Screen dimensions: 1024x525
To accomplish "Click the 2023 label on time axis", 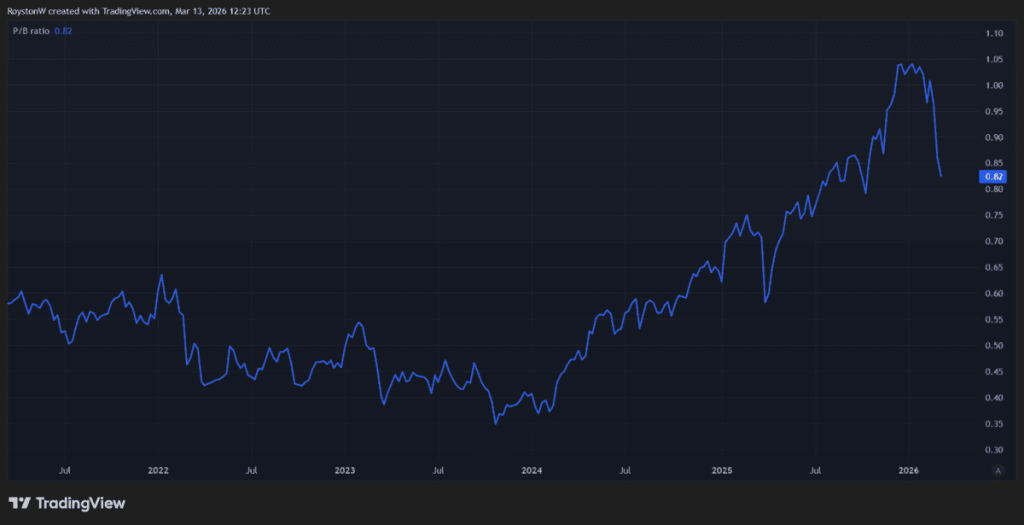I will 345,469.
